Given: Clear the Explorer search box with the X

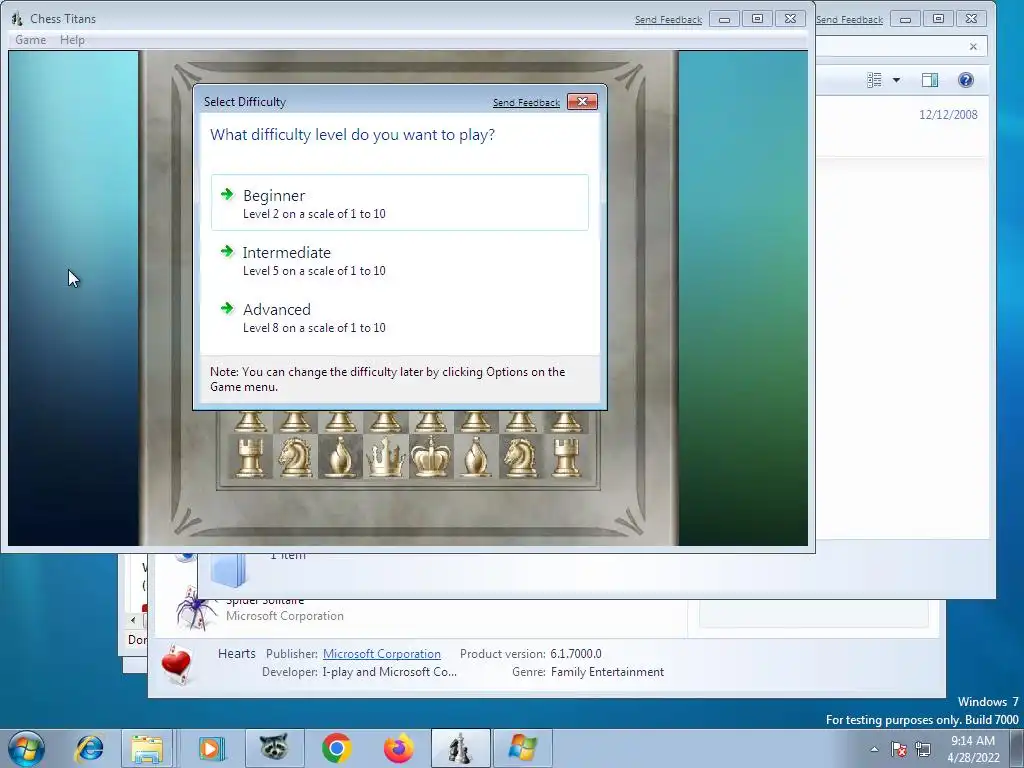Looking at the screenshot, I should coord(973,46).
